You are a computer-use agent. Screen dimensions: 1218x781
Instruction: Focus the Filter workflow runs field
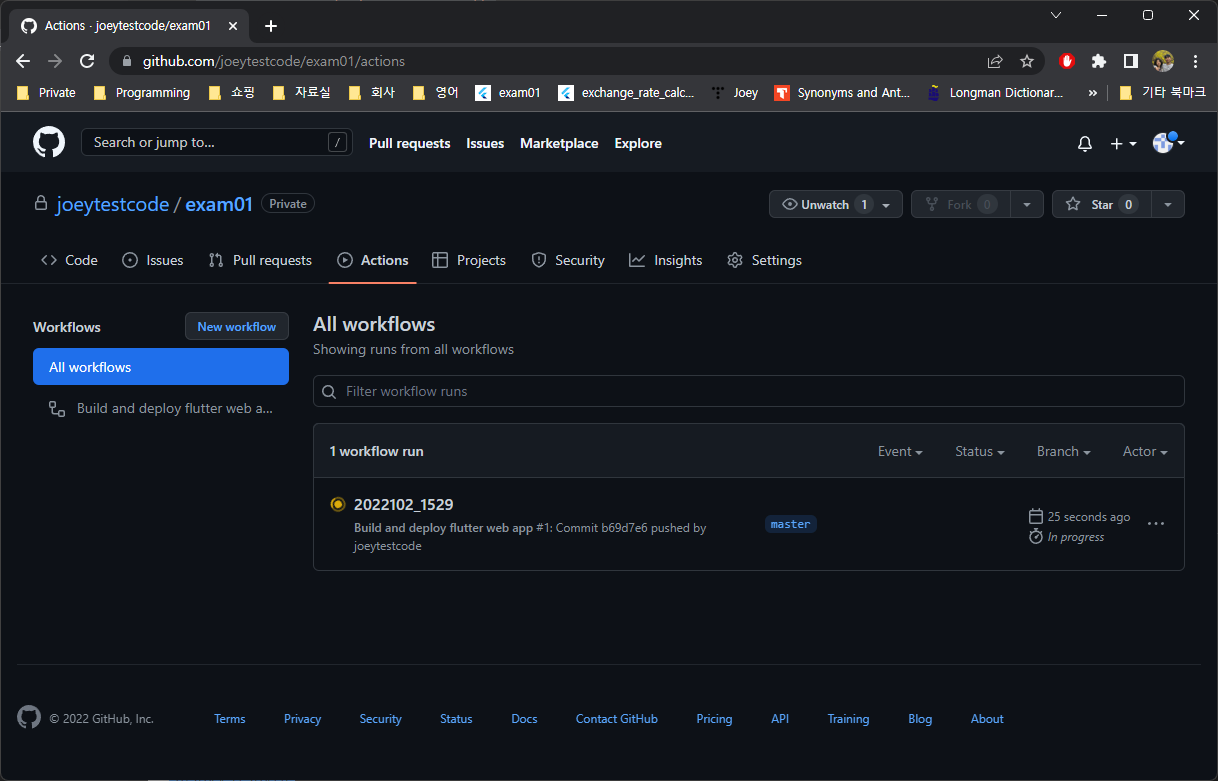[749, 391]
